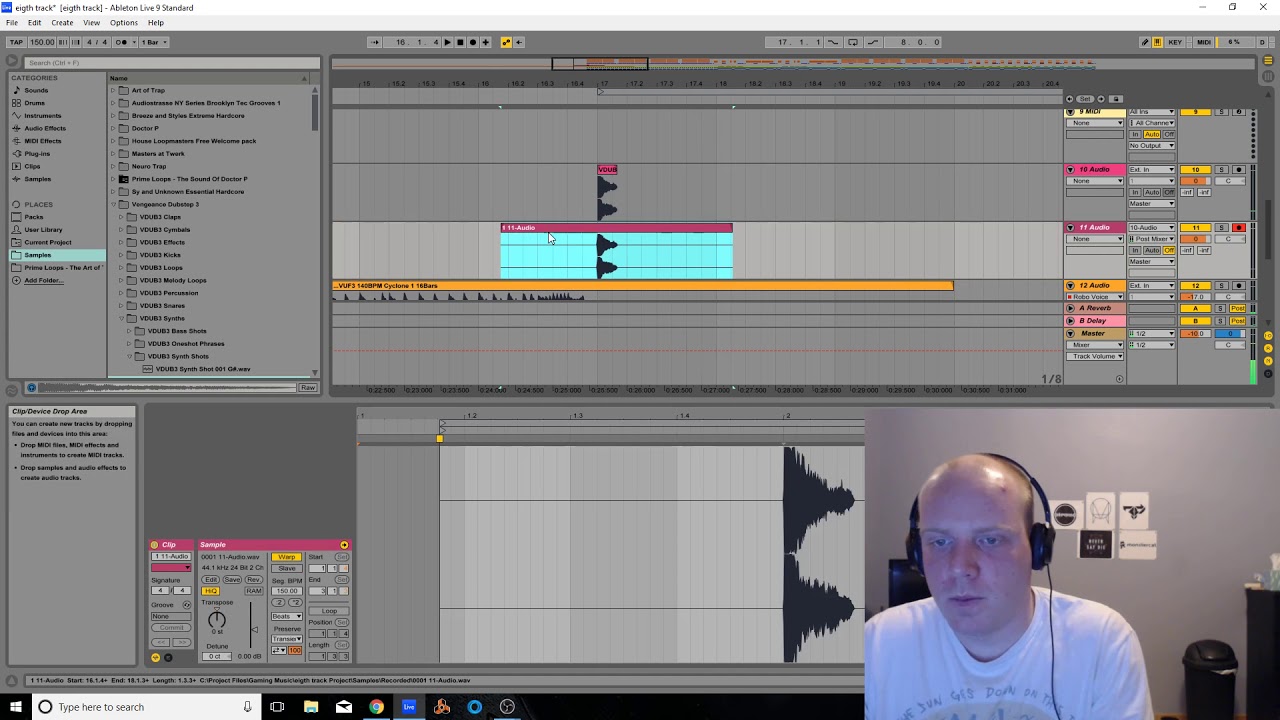This screenshot has width=1280, height=720.
Task: Toggle track 12 activator button
Action: pos(1196,286)
